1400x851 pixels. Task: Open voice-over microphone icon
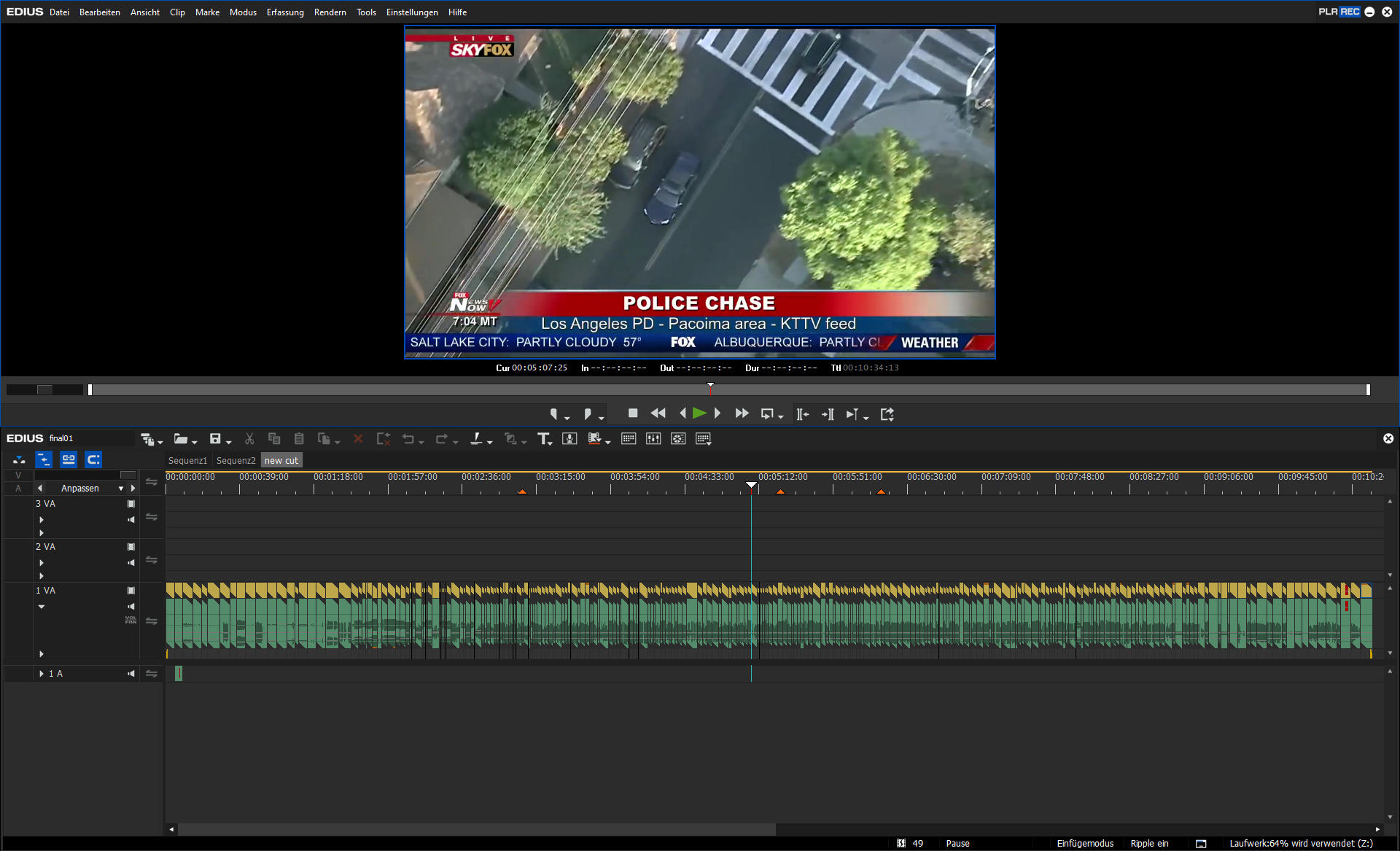[570, 438]
